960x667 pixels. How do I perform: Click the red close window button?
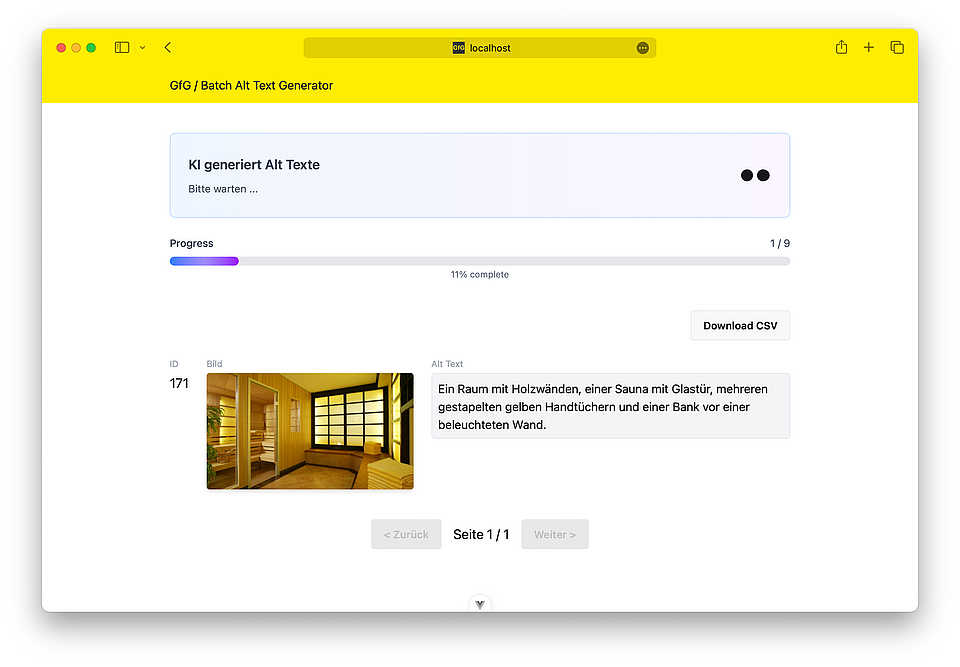click(x=61, y=48)
